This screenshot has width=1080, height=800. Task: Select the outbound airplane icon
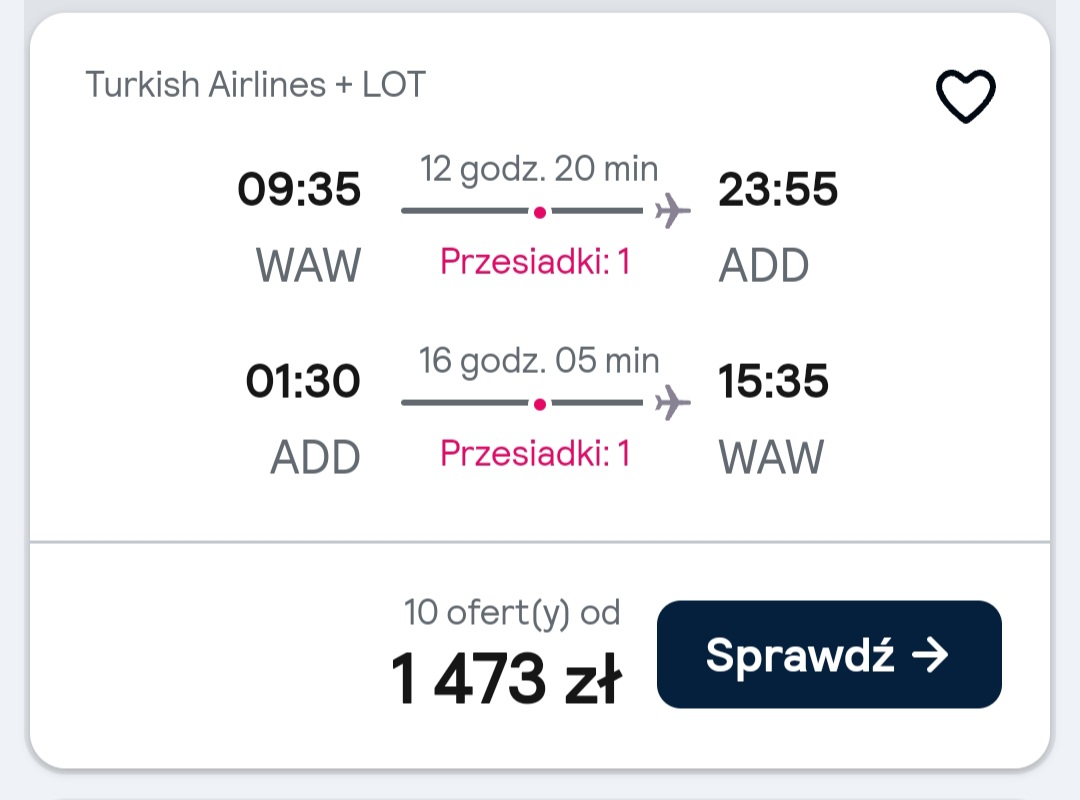click(672, 210)
